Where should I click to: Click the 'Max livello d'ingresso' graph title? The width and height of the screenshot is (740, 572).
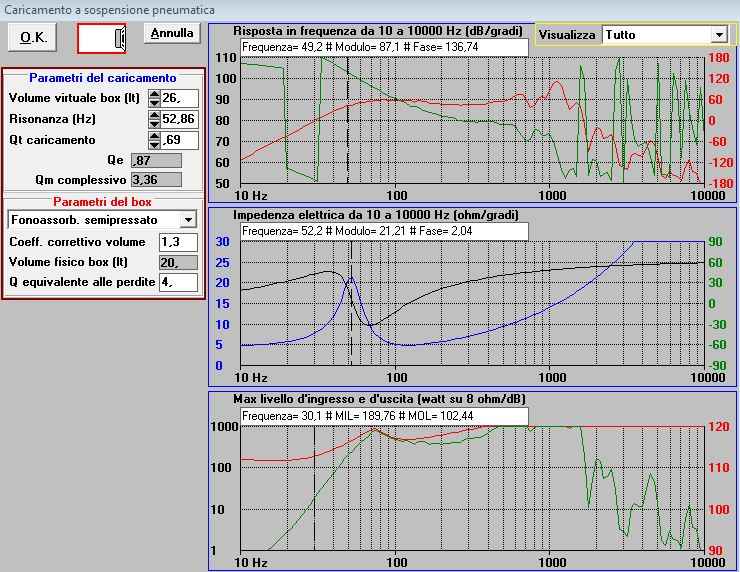coord(379,399)
